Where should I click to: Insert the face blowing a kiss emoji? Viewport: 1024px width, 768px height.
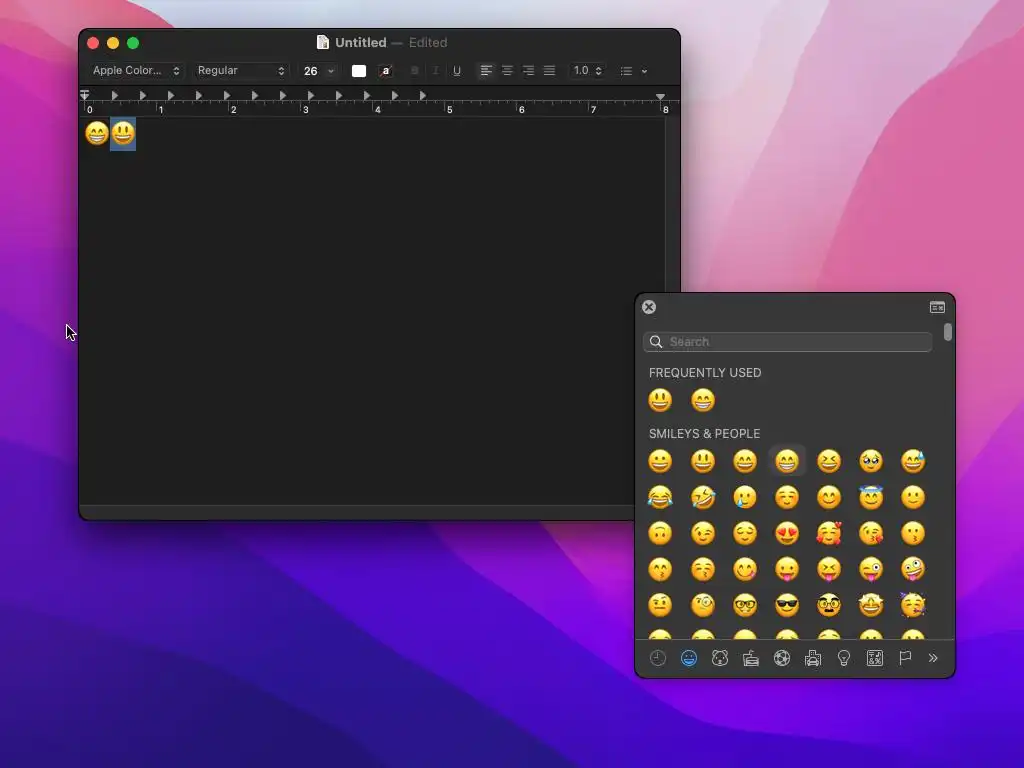pyautogui.click(x=871, y=533)
